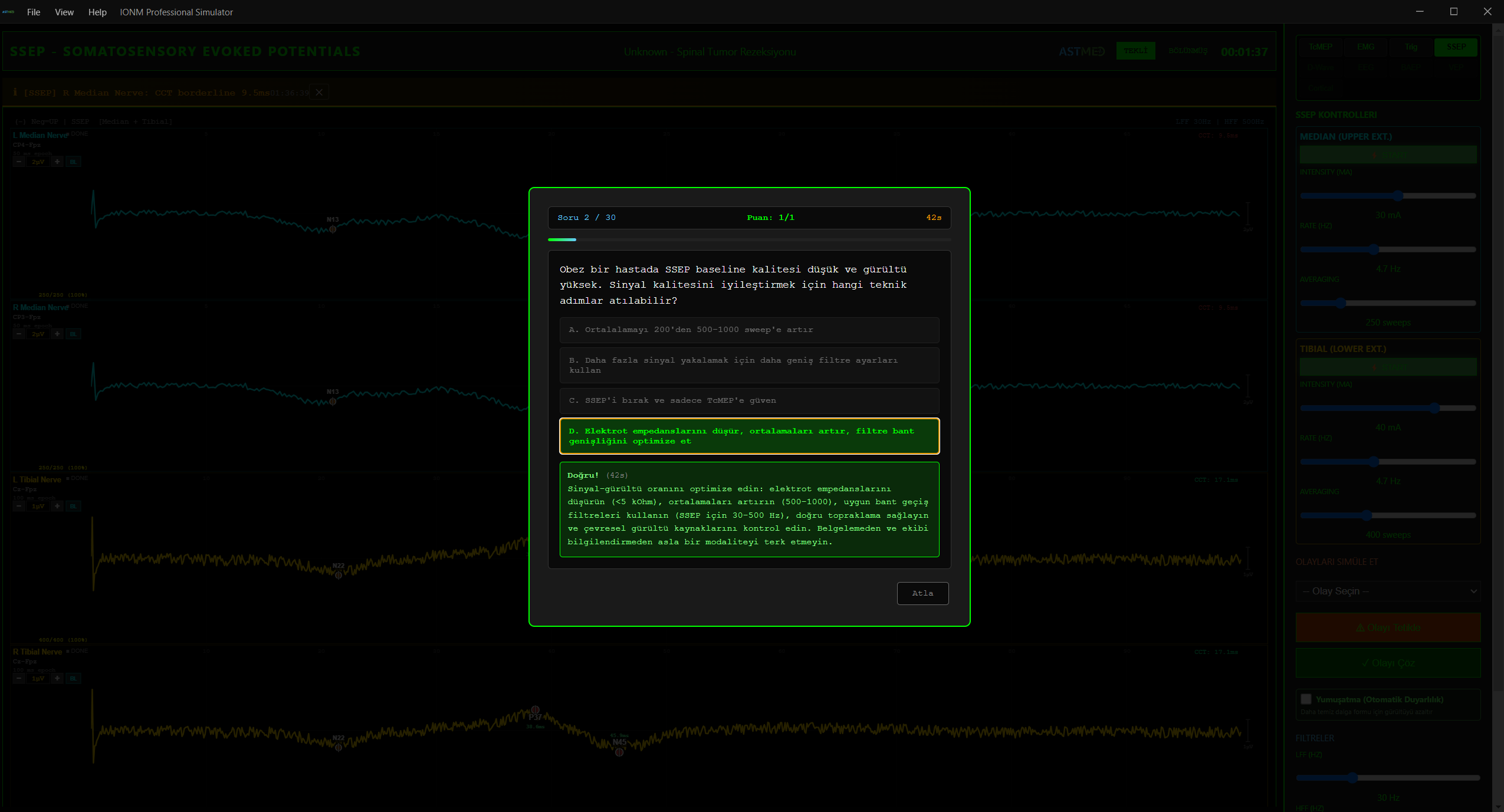1504x812 pixels.
Task: Click BL baseline icon for L Tibial Nerve
Action: point(74,506)
